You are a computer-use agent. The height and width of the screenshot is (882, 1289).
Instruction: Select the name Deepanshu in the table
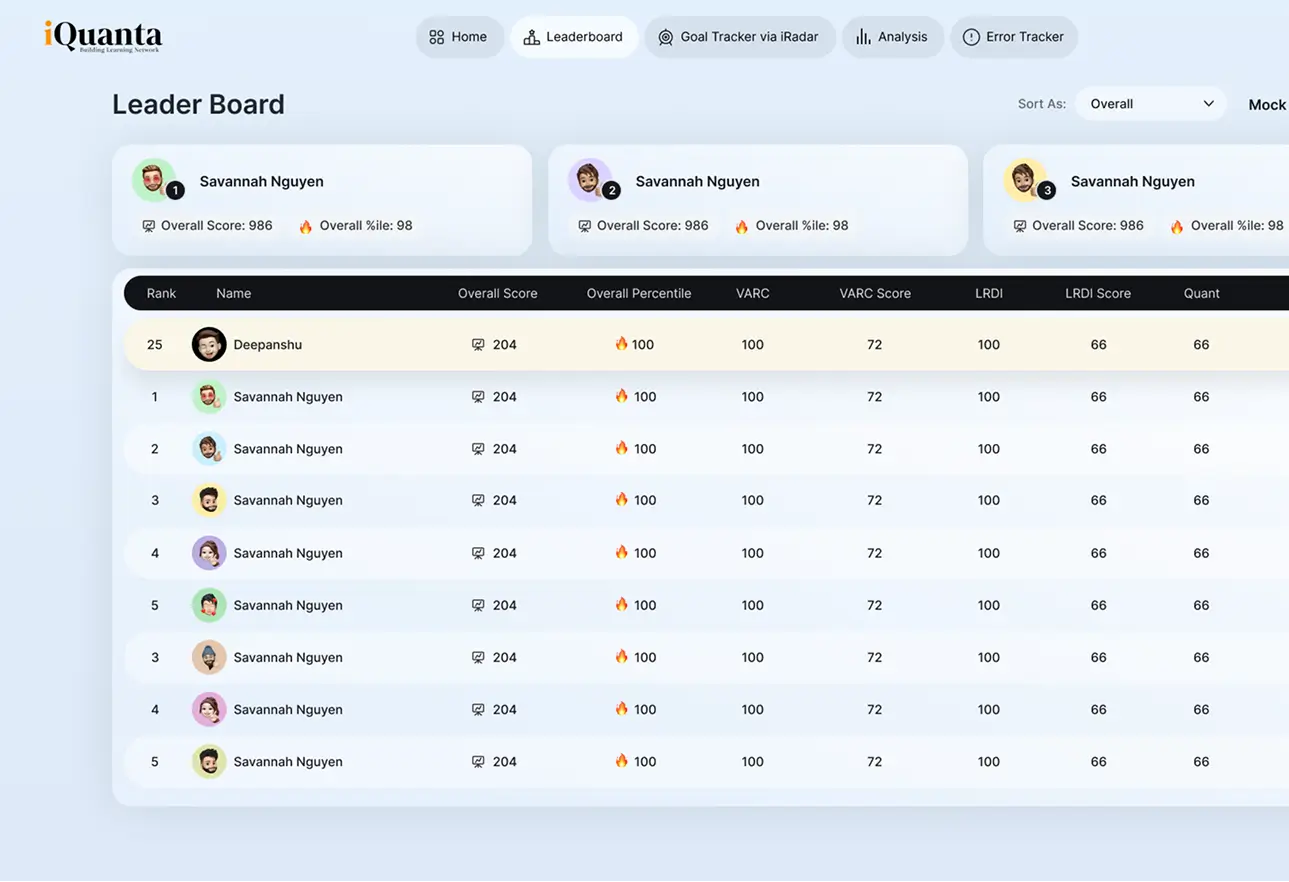pyautogui.click(x=268, y=345)
